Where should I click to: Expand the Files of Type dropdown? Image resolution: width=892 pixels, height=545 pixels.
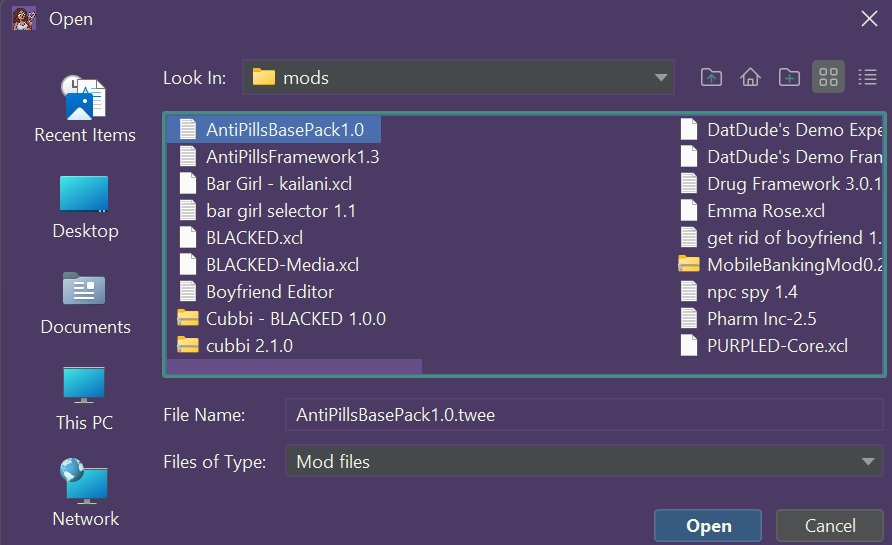(866, 461)
